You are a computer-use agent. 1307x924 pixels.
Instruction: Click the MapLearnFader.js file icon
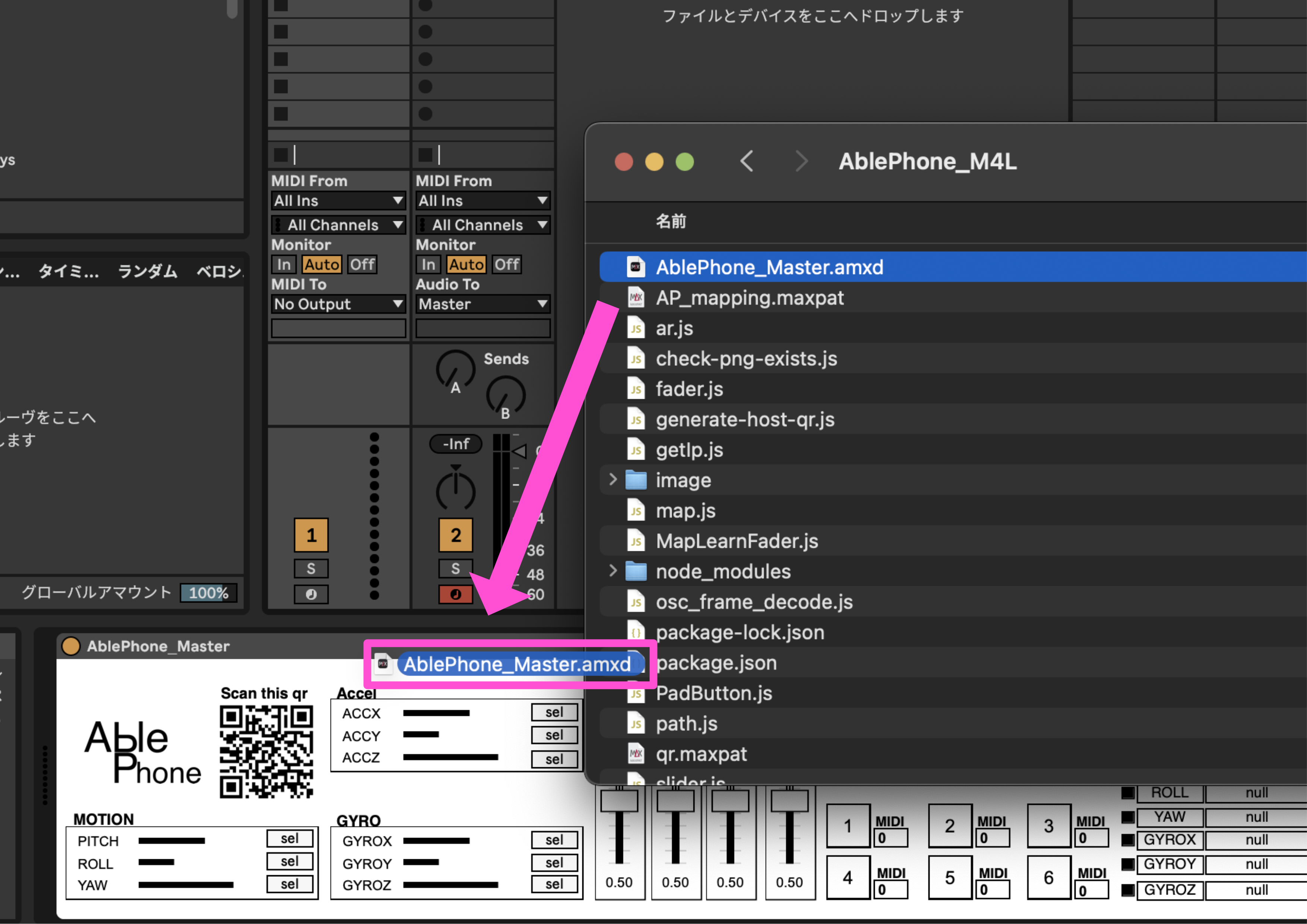tap(636, 541)
